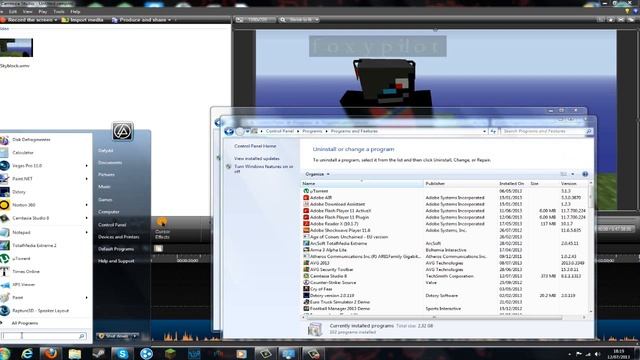The image size is (640, 360).
Task: Click the Back arrow in Control Panel window
Action: click(x=229, y=131)
